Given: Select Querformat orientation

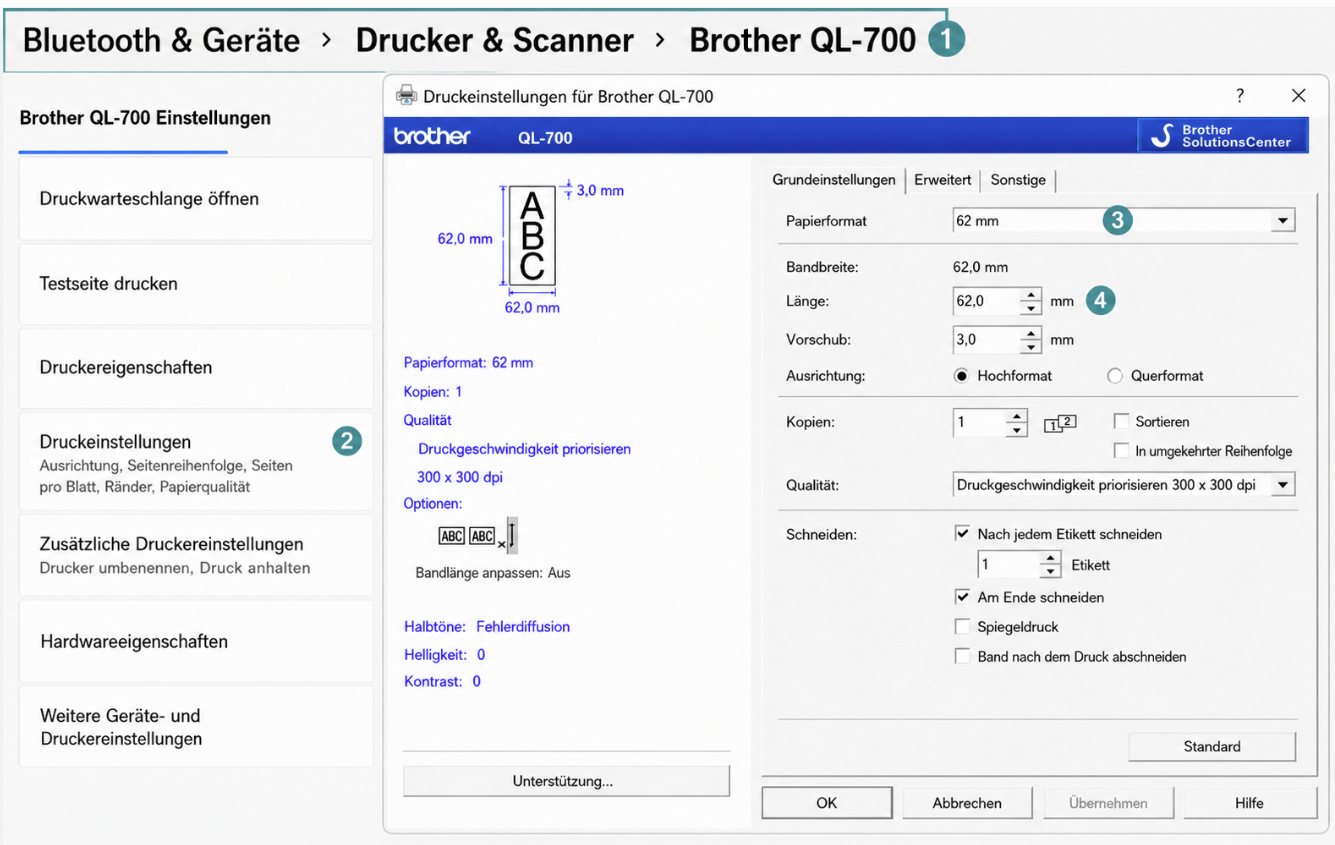Looking at the screenshot, I should pyautogui.click(x=1115, y=376).
